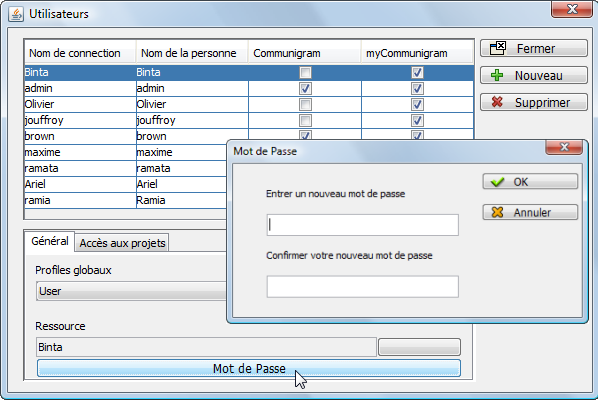Toggle myCommunigram checkbox for Olivier
Screen dimensions: 598x402
click(417, 105)
